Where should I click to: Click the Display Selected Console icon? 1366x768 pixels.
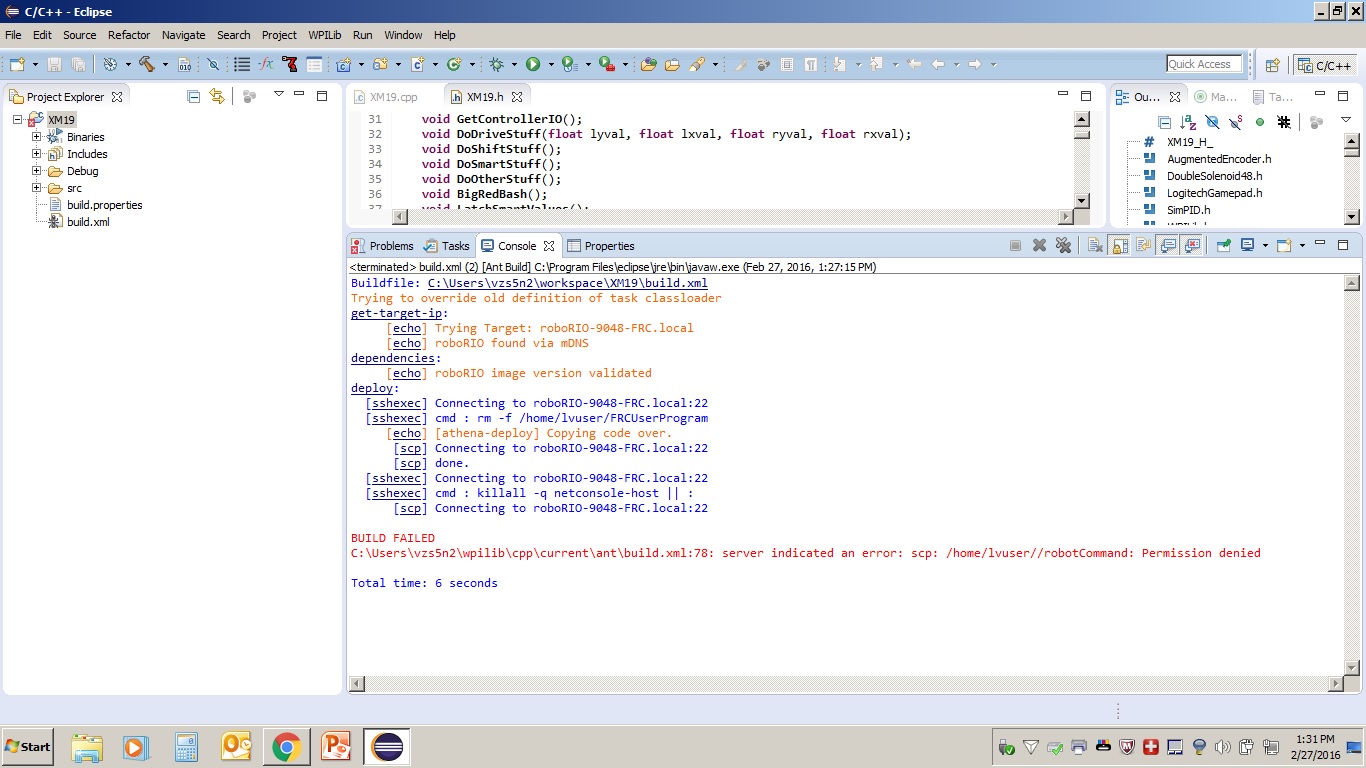pyautogui.click(x=1247, y=245)
